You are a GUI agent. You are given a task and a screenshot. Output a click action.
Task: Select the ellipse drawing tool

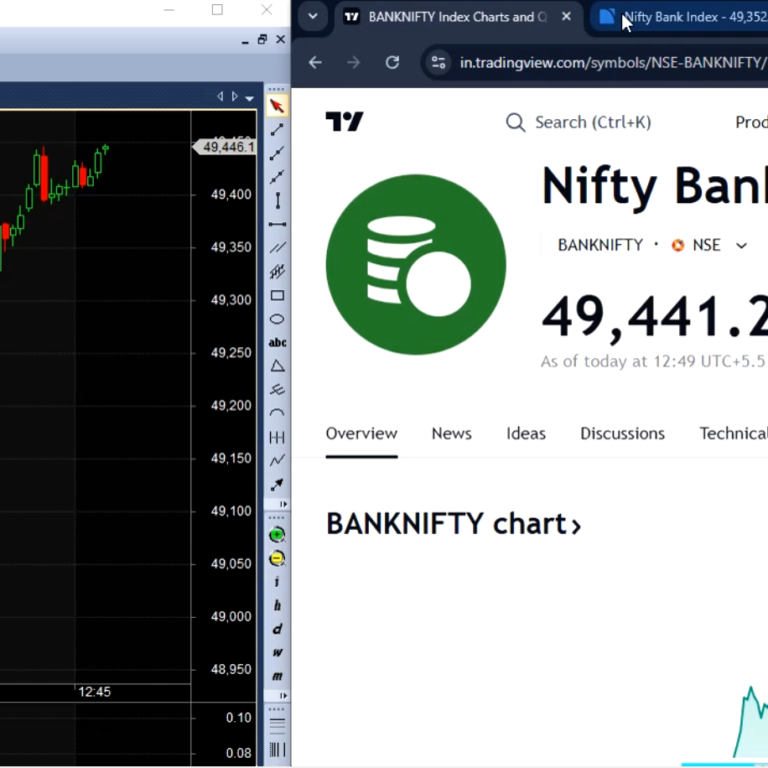277,319
